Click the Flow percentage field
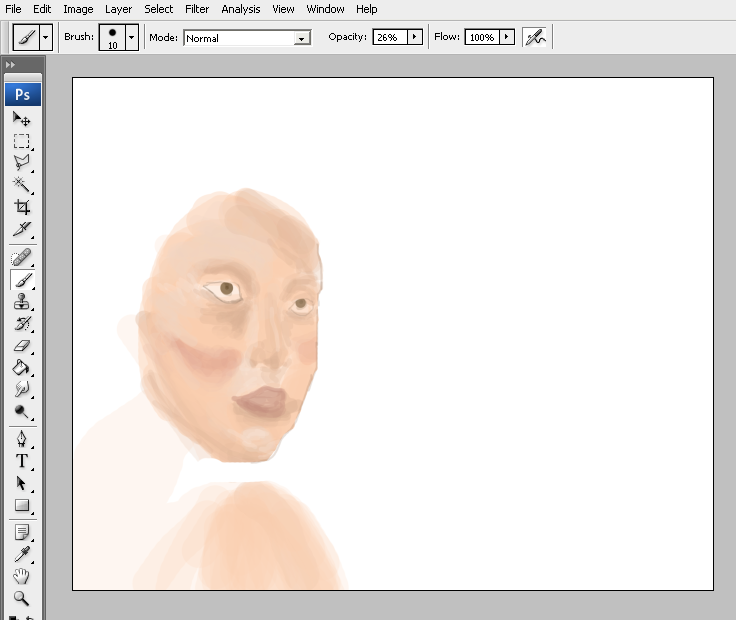This screenshot has height=620, width=736. click(481, 37)
